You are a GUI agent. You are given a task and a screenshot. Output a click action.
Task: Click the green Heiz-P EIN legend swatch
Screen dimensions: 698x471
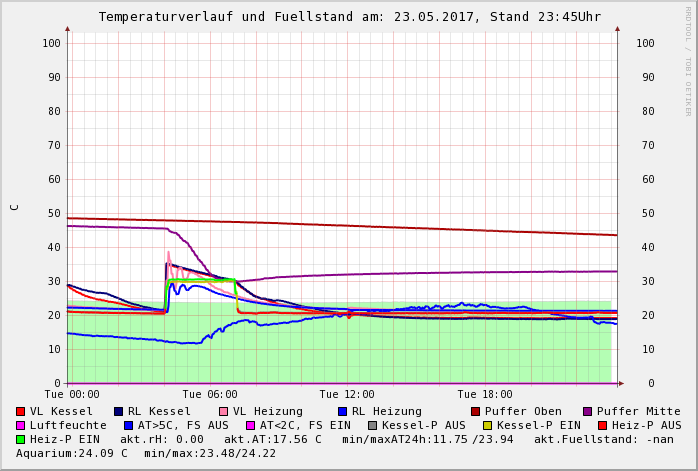(21, 439)
